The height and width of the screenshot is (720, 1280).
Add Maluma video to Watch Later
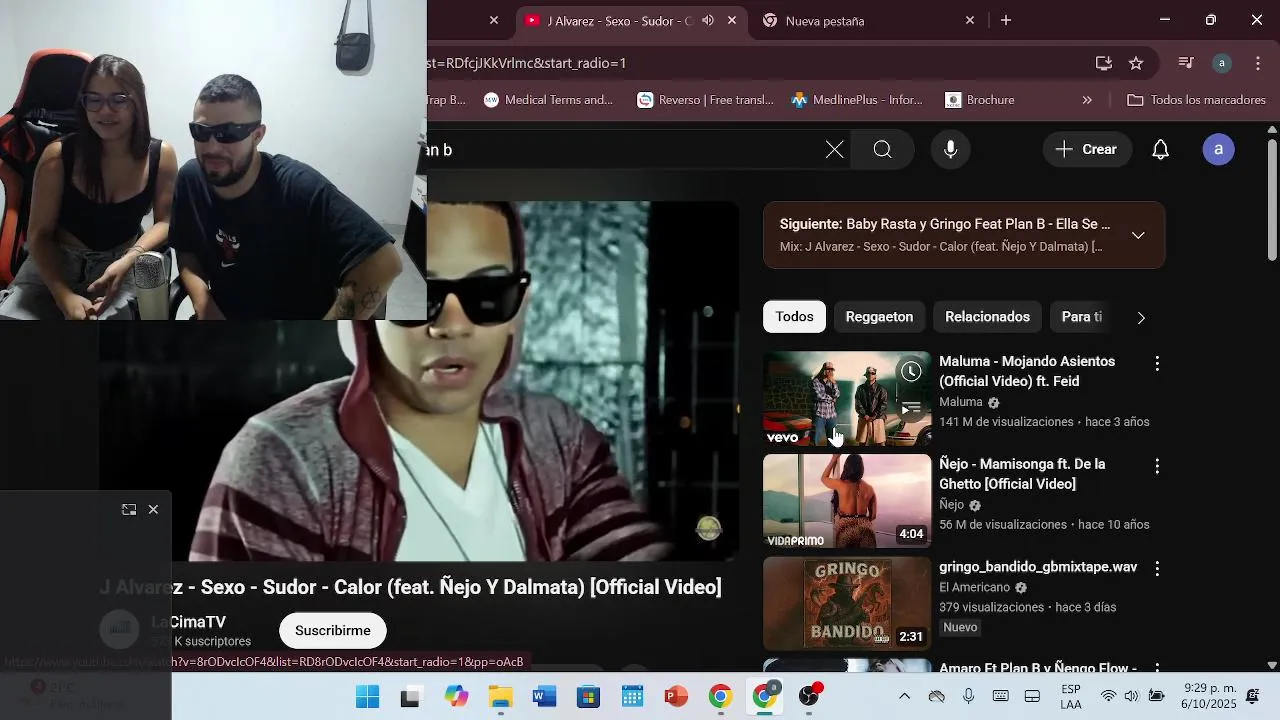coord(911,372)
